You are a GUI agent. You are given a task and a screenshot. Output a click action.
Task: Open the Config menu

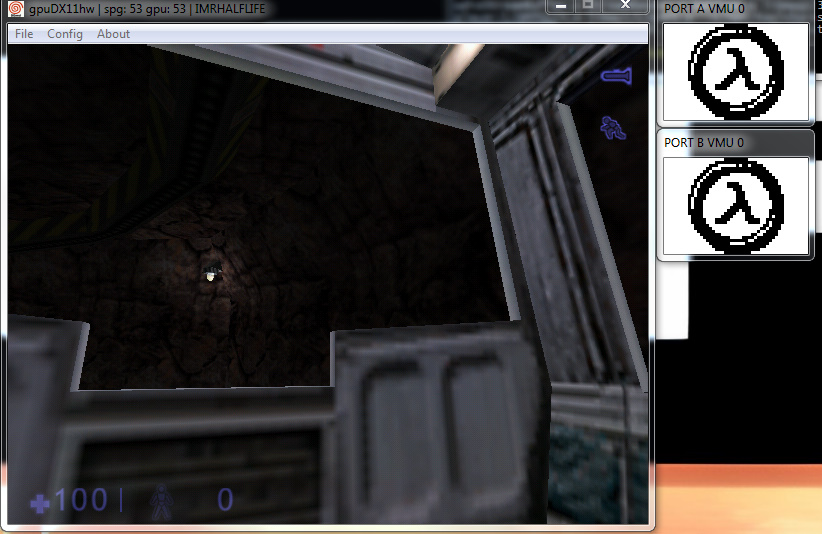[65, 34]
